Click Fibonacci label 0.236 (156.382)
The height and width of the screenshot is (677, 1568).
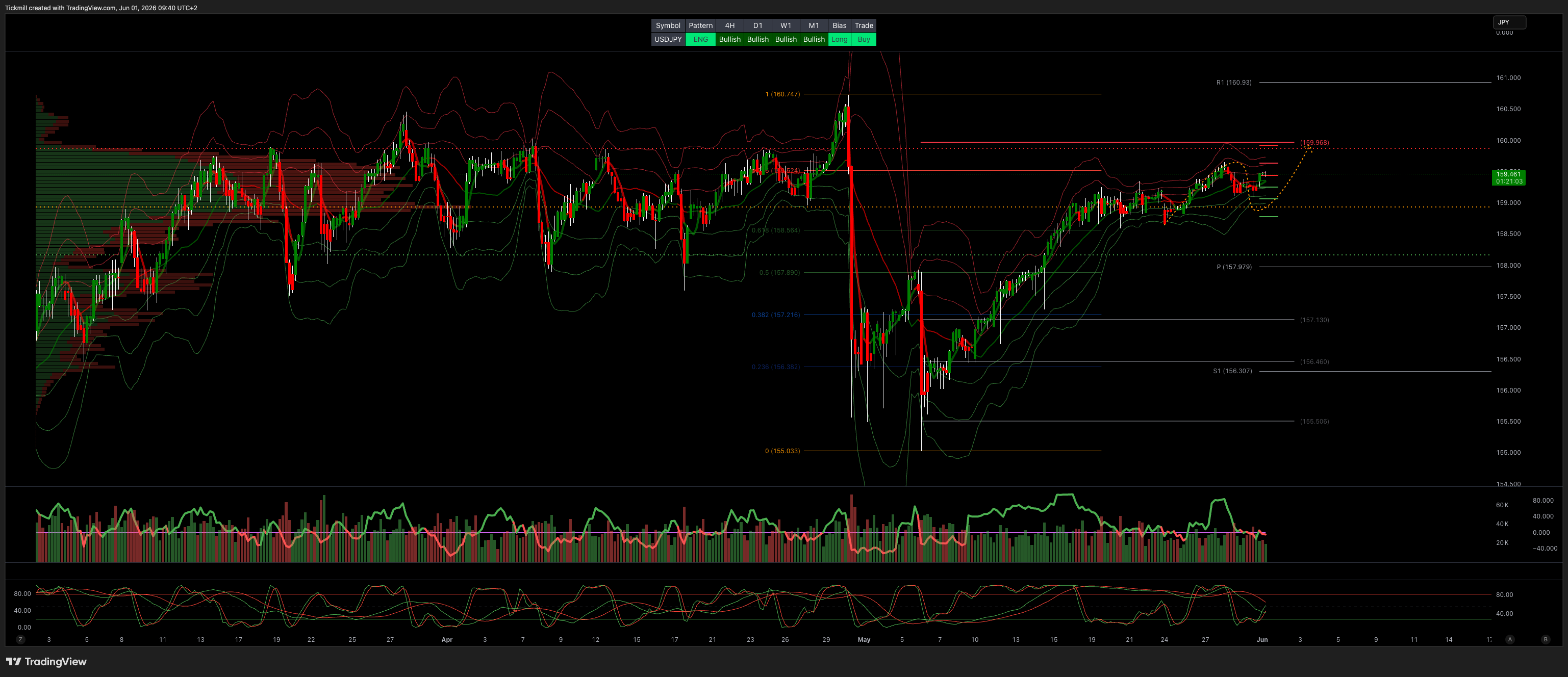click(x=775, y=367)
